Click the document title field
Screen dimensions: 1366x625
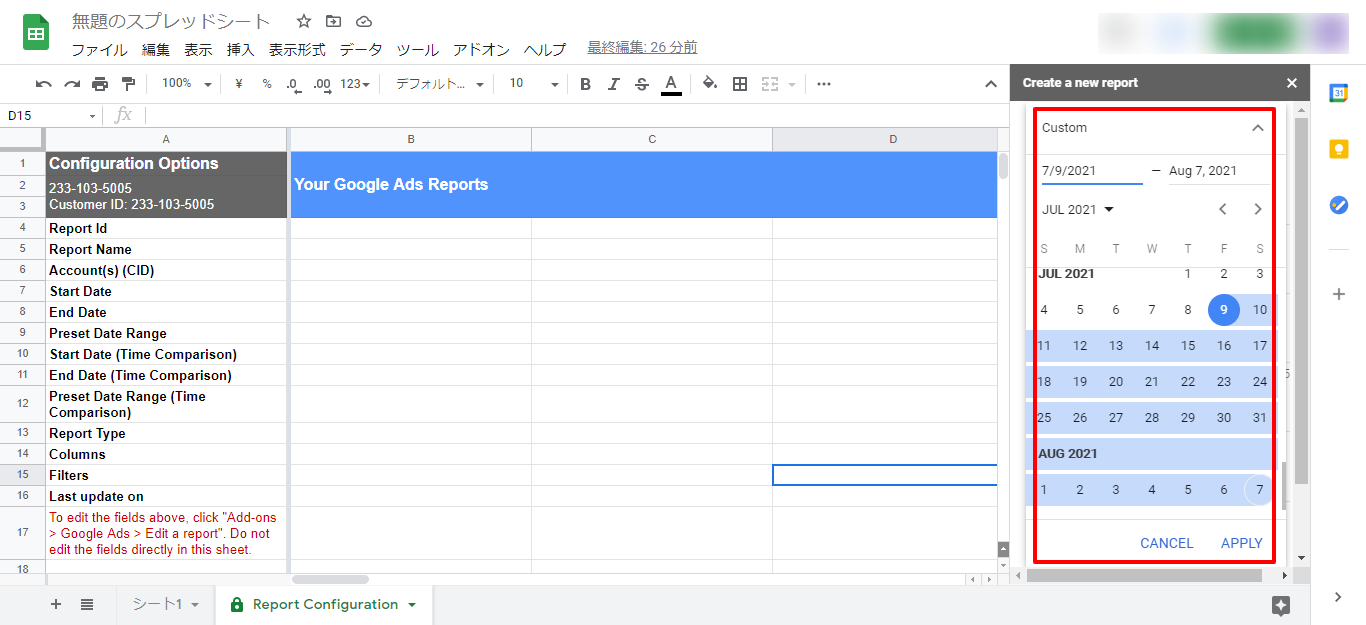click(171, 21)
